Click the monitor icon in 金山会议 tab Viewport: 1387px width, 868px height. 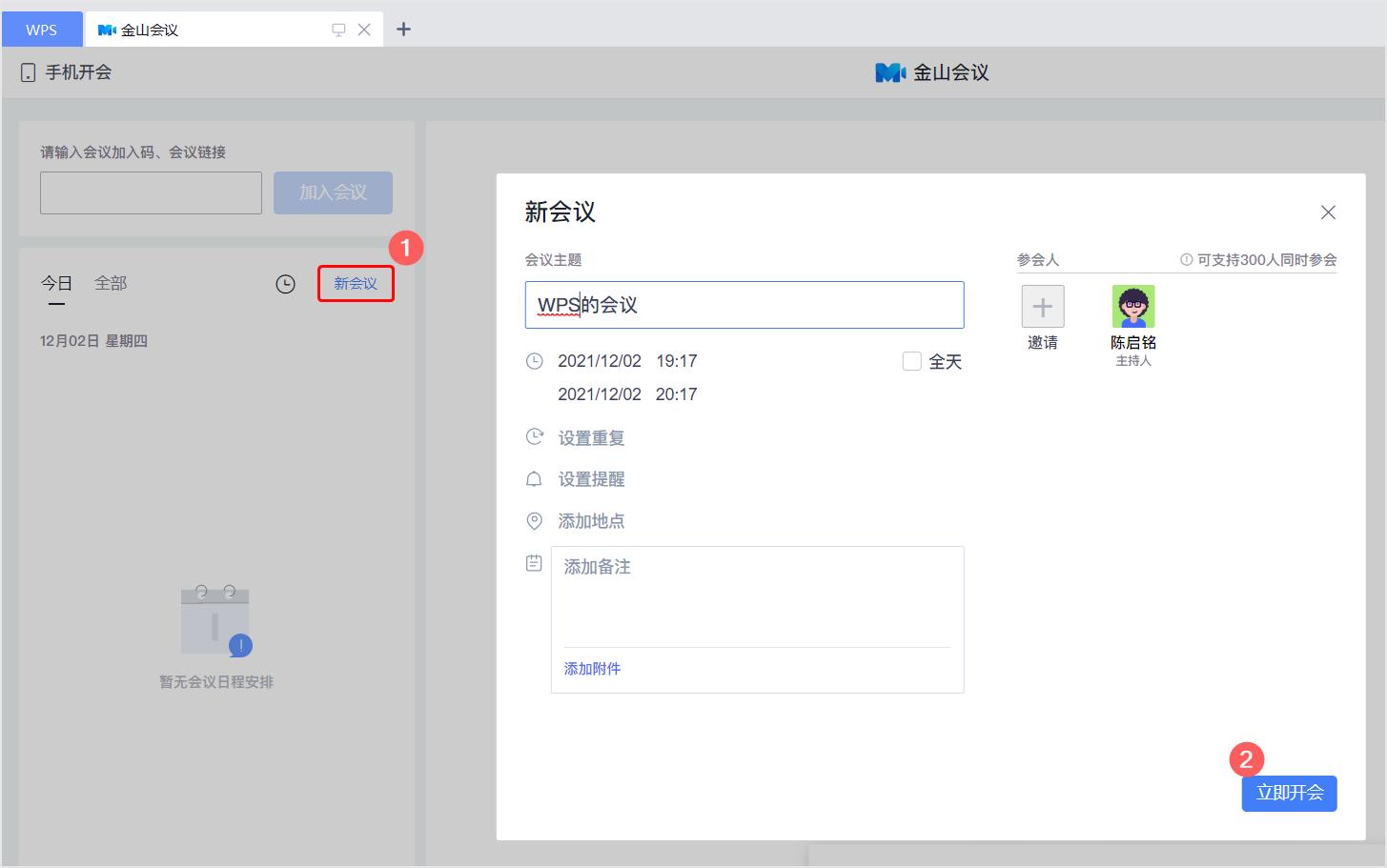338,30
